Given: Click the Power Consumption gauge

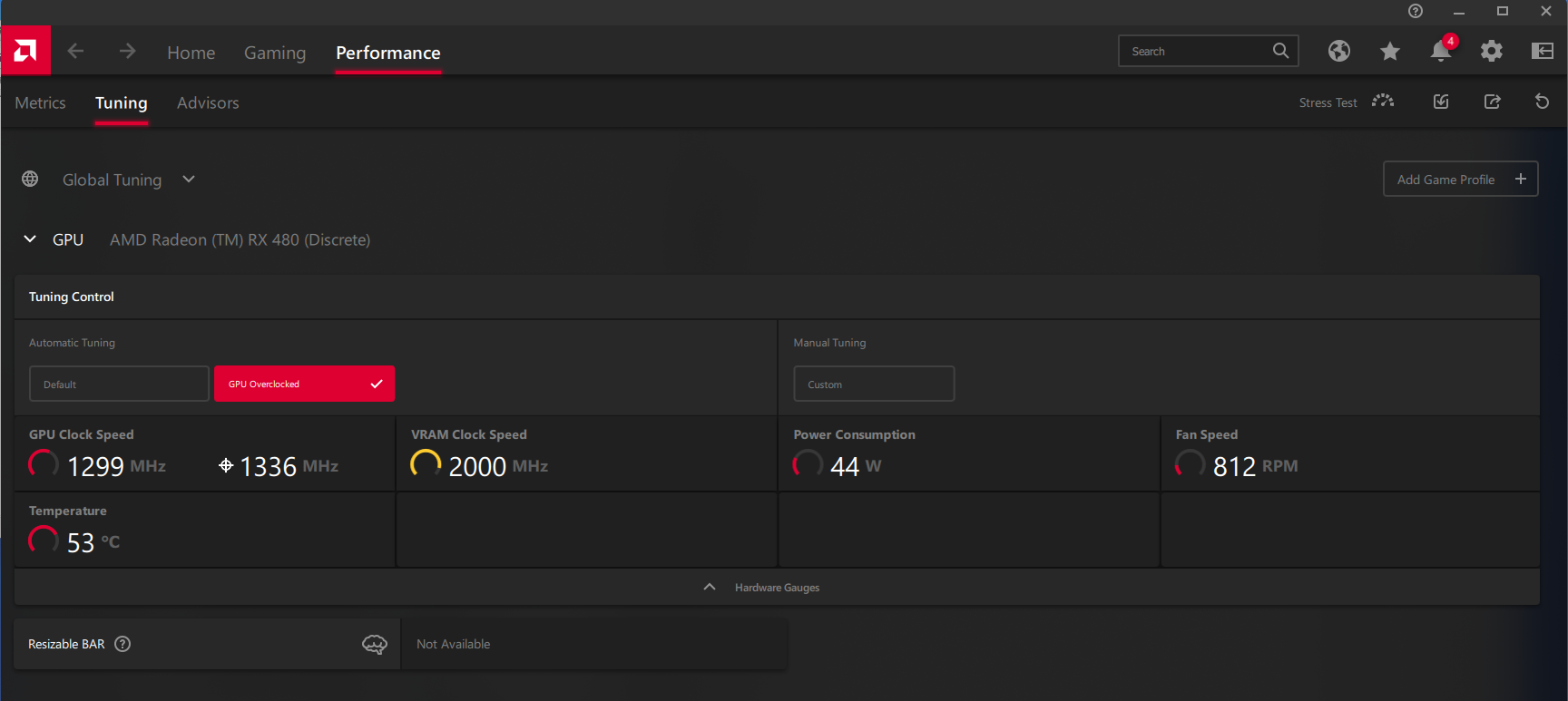Looking at the screenshot, I should click(x=808, y=464).
